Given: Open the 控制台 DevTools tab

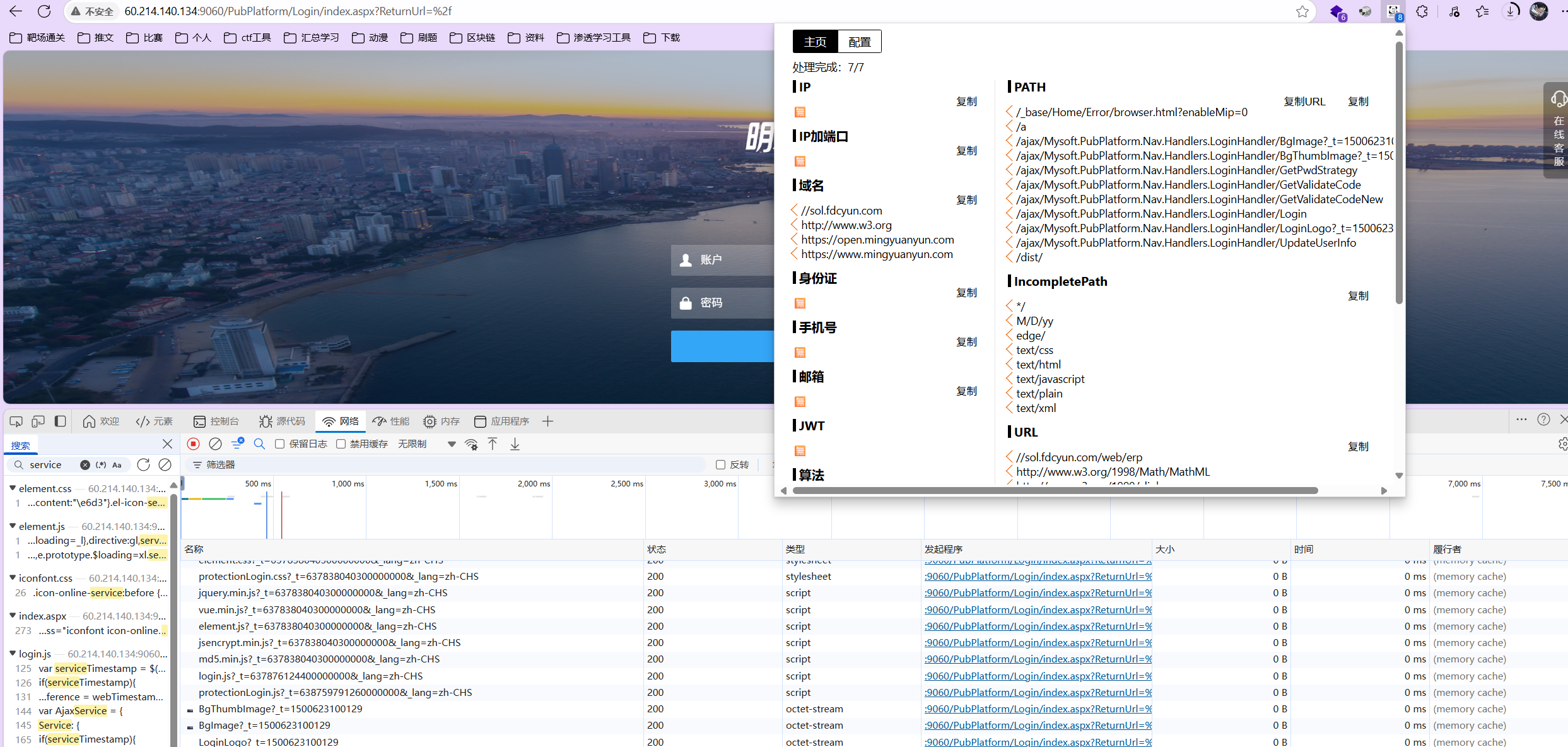Looking at the screenshot, I should click(x=216, y=421).
